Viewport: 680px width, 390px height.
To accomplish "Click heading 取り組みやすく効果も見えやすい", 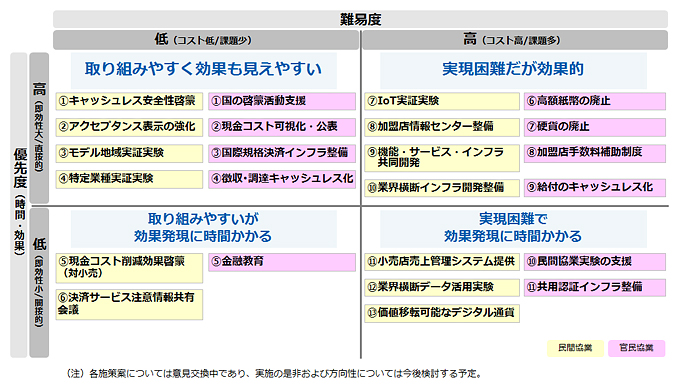I will pyautogui.click(x=203, y=70).
